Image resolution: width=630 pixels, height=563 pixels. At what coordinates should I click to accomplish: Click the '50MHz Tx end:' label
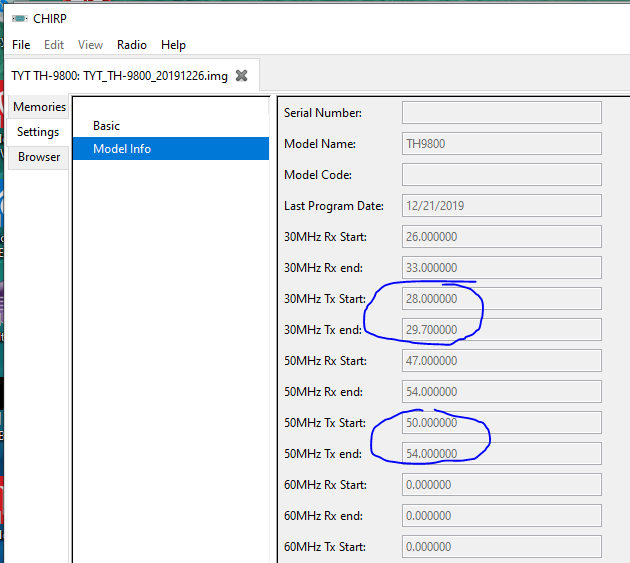point(323,453)
